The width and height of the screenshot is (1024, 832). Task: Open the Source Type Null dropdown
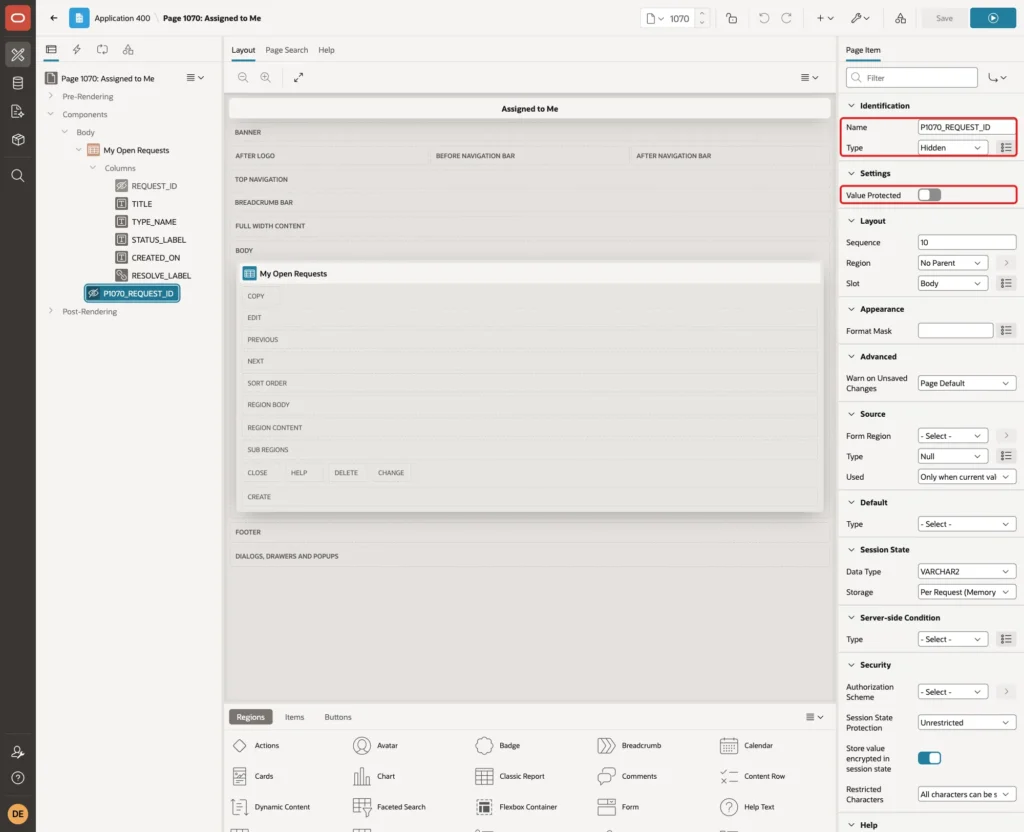(x=952, y=456)
